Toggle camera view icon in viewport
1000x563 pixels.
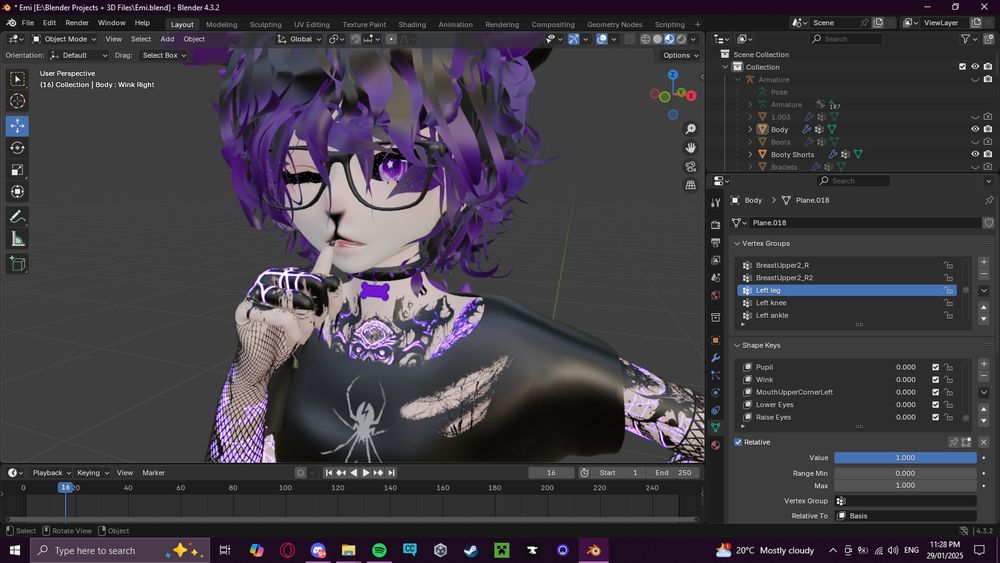(x=690, y=166)
